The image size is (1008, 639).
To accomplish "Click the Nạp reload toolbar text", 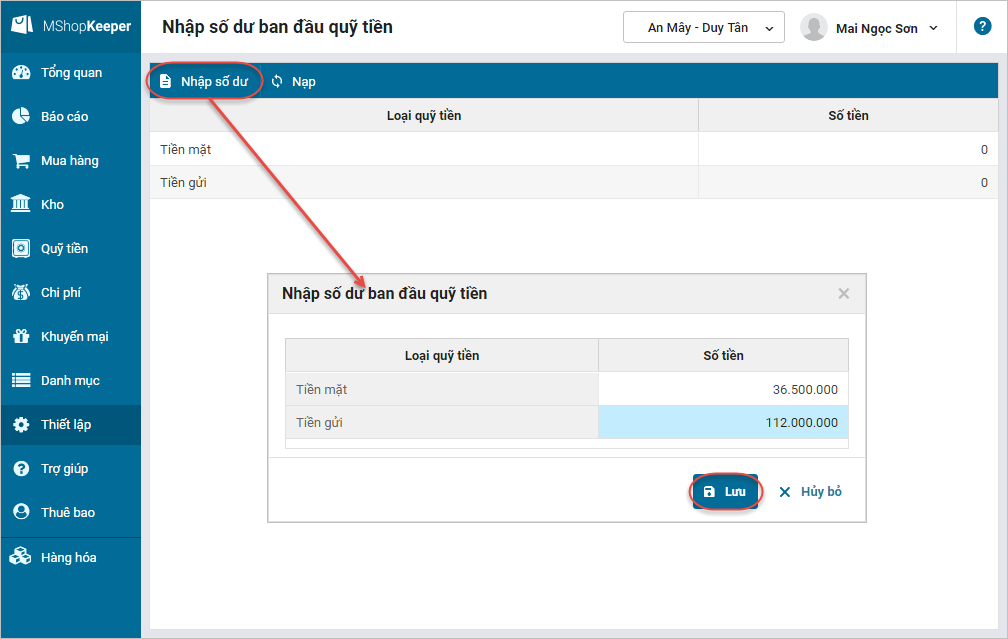I will (x=303, y=82).
